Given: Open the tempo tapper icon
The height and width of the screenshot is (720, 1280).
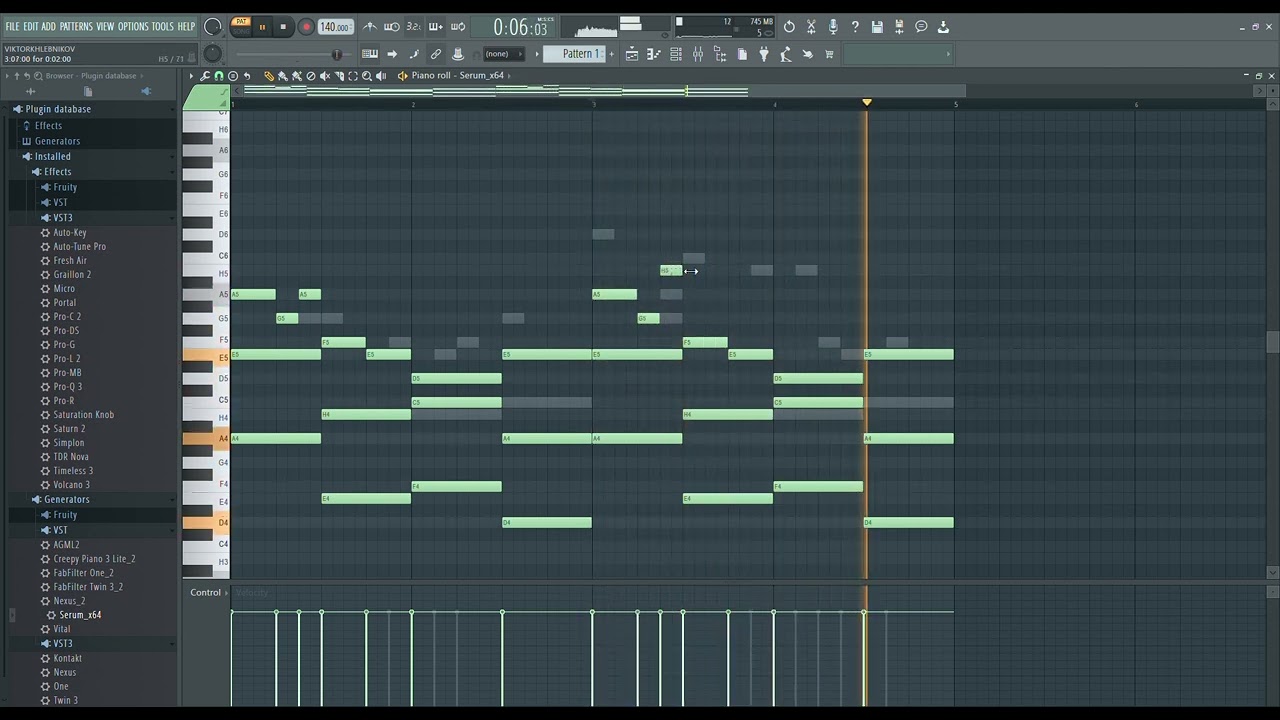Looking at the screenshot, I should [x=786, y=54].
